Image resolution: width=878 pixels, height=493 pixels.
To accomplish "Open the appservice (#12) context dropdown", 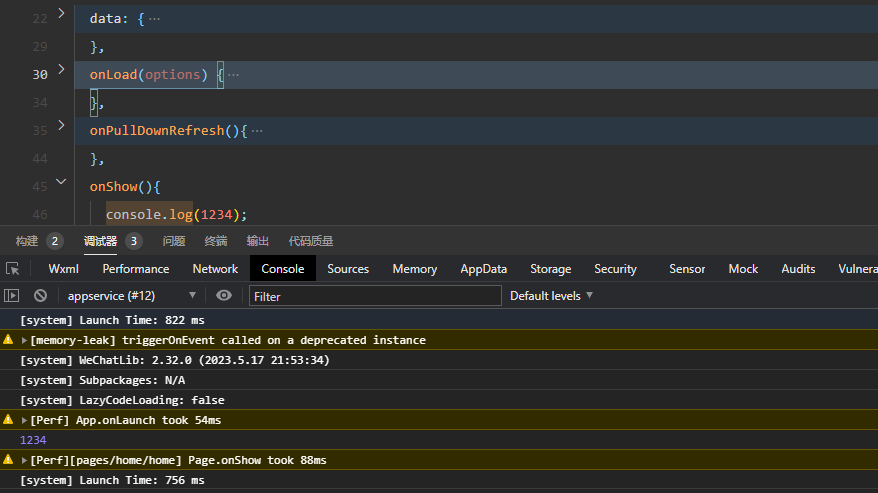I will (132, 296).
